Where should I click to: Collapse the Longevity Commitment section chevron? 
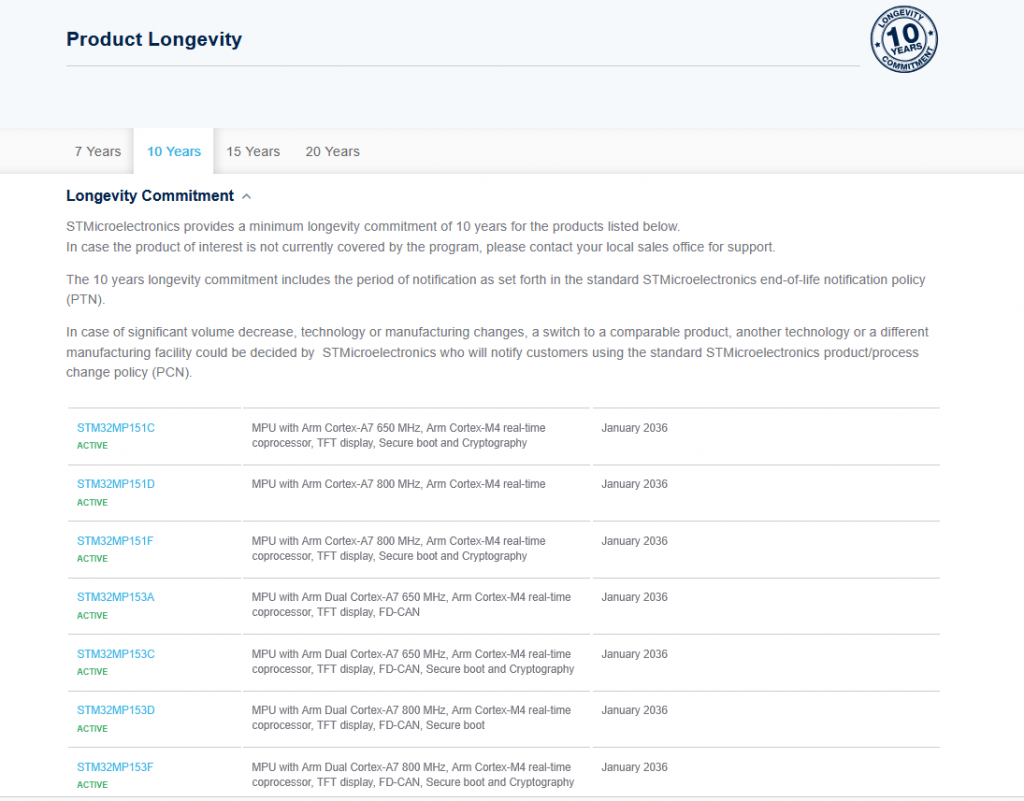point(247,197)
